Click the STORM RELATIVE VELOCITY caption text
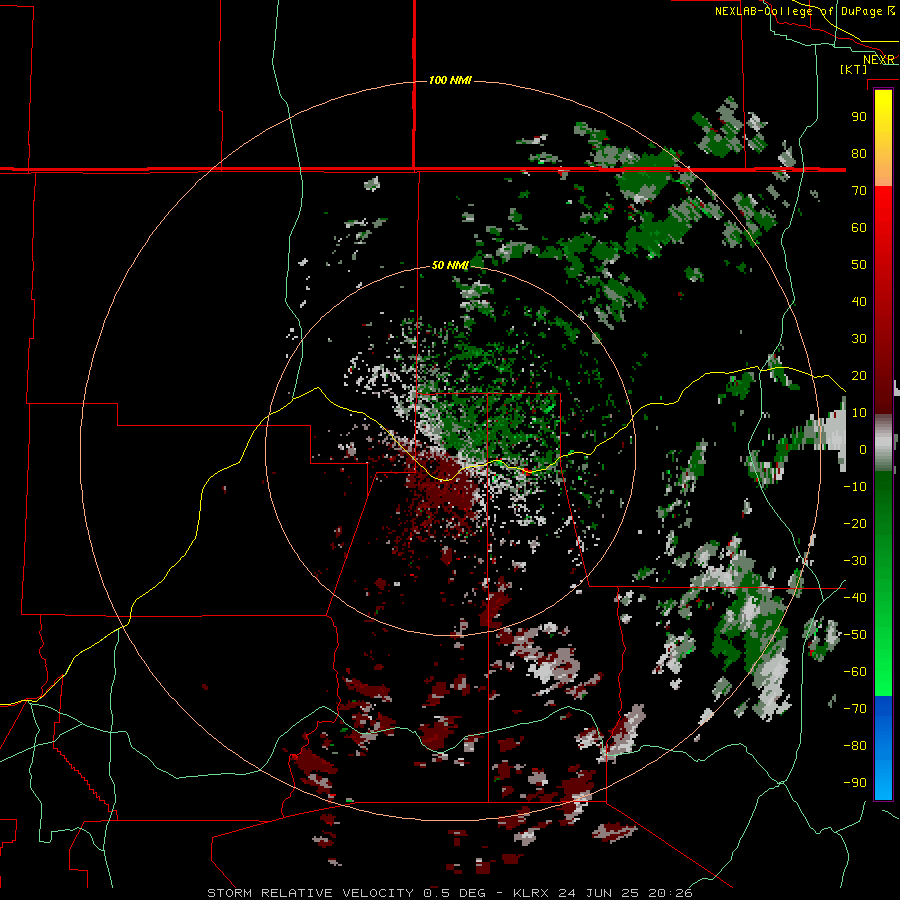 [313, 893]
